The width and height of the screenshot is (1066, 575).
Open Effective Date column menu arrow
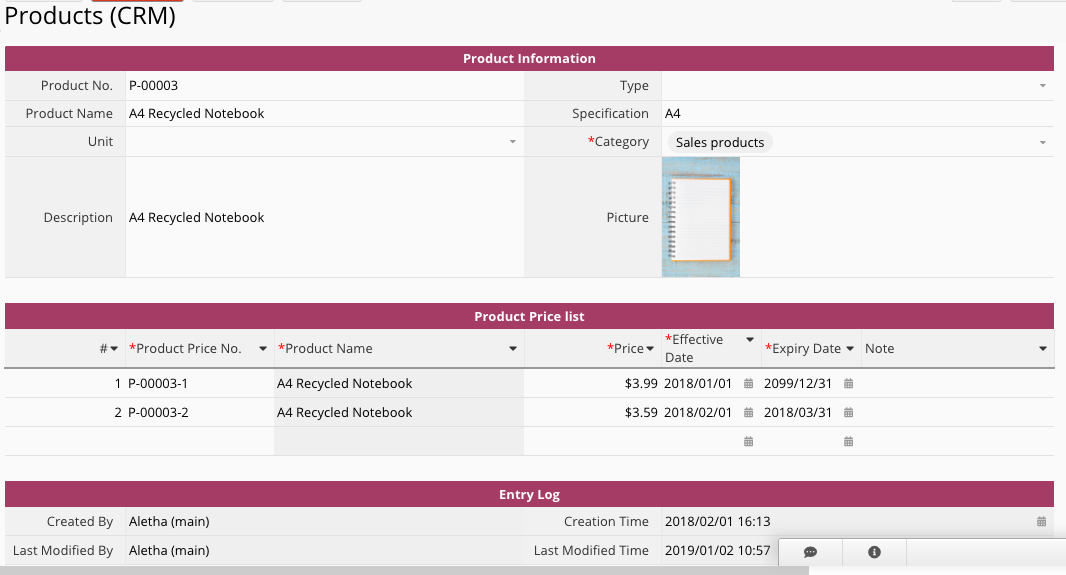[750, 339]
